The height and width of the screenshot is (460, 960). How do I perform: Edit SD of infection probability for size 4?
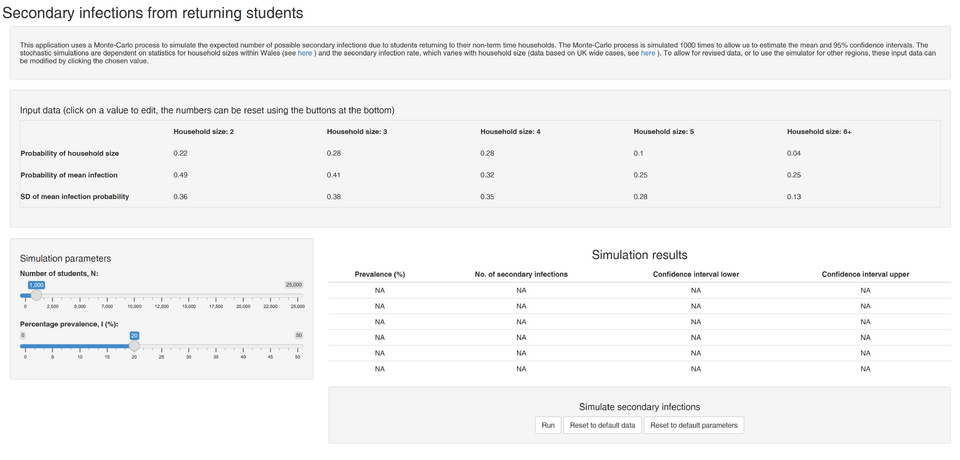pyautogui.click(x=487, y=197)
